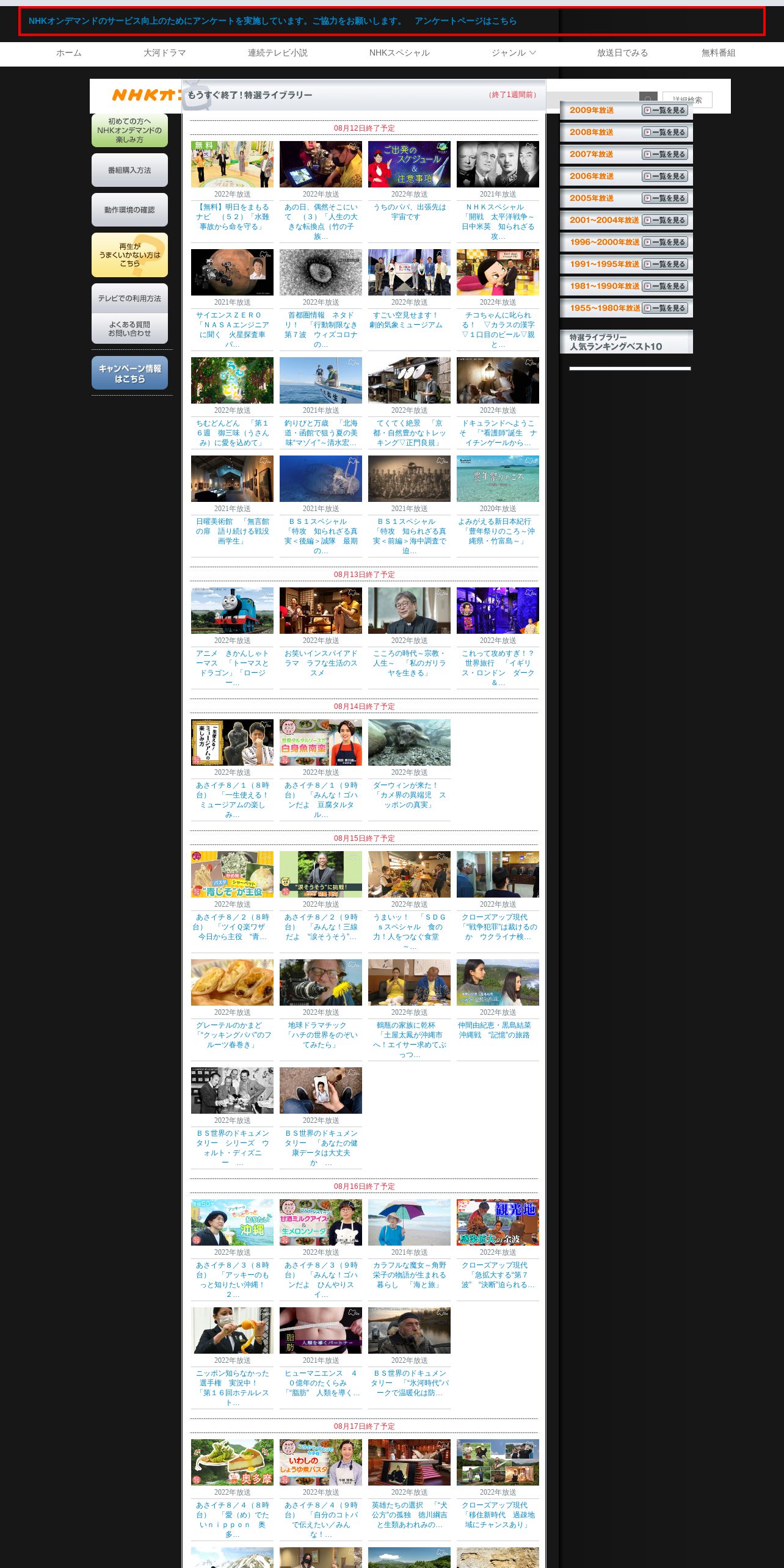Screen dimensions: 784x1568
Task: Click the 人気ランキングベスト10 header
Action: click(x=626, y=342)
